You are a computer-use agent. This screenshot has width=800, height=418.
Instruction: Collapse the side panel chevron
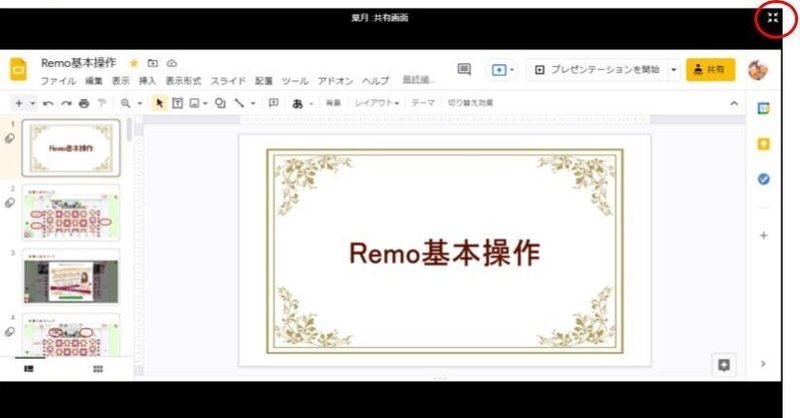coord(763,364)
